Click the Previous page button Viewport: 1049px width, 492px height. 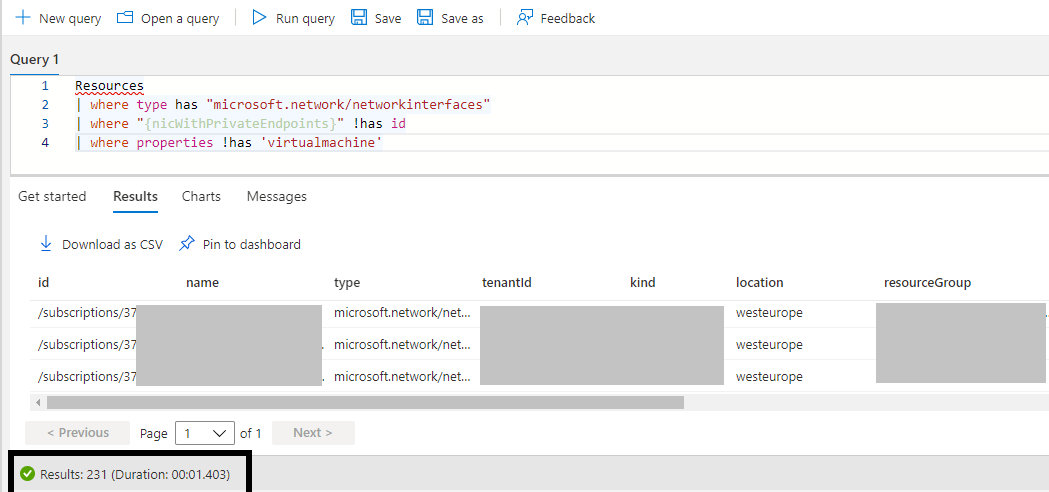coord(77,433)
